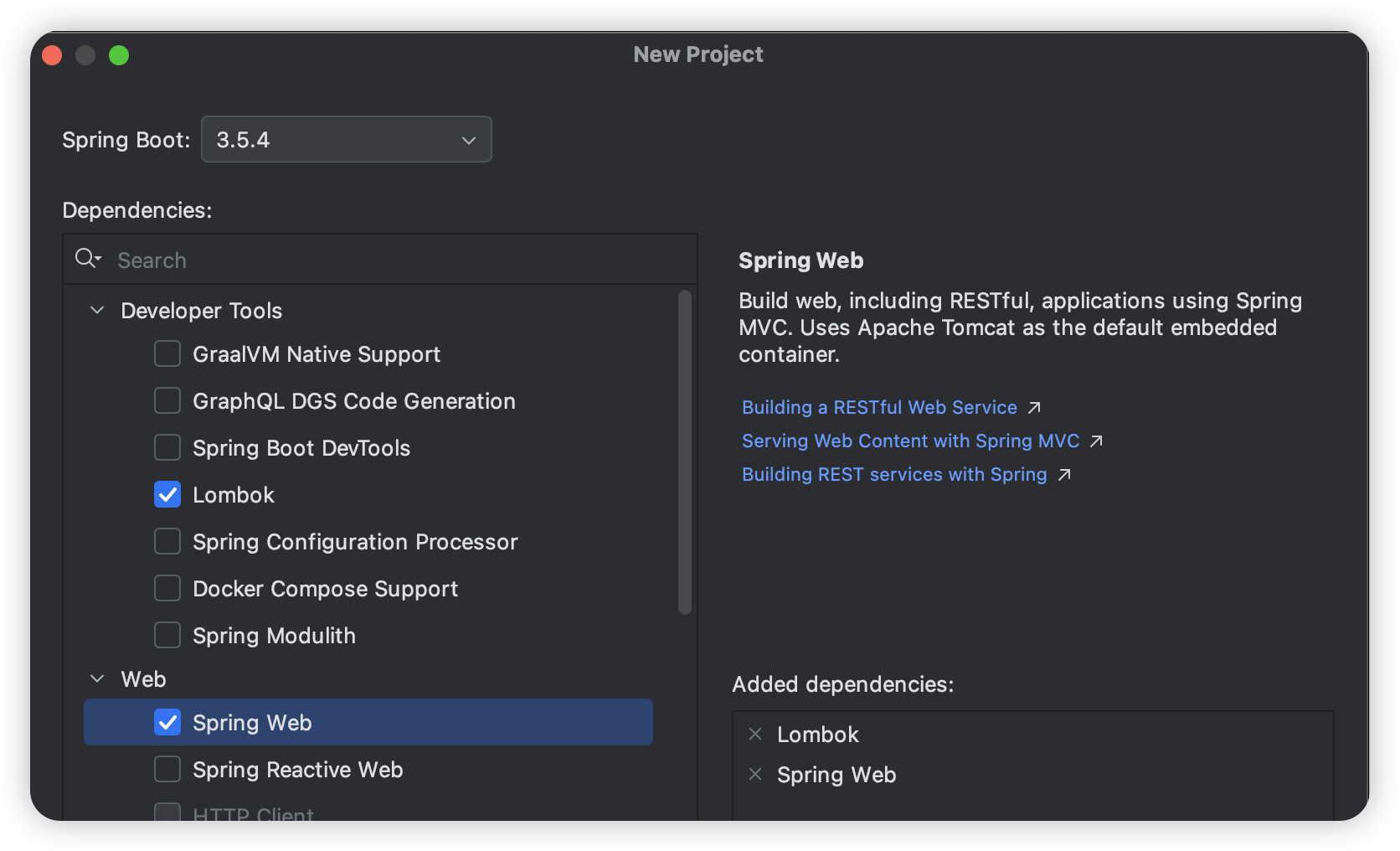
Task: Select Spring Reactive Web tree item
Action: (297, 770)
